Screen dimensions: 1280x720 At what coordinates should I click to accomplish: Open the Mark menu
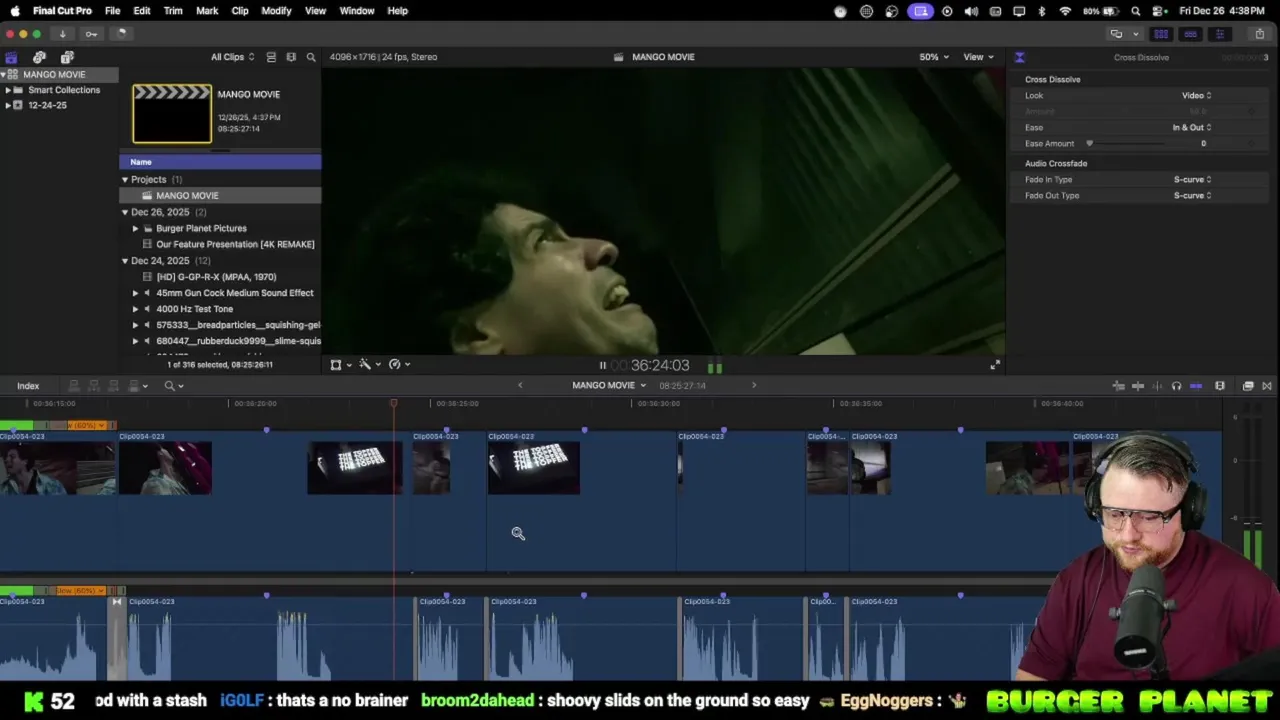click(x=207, y=11)
